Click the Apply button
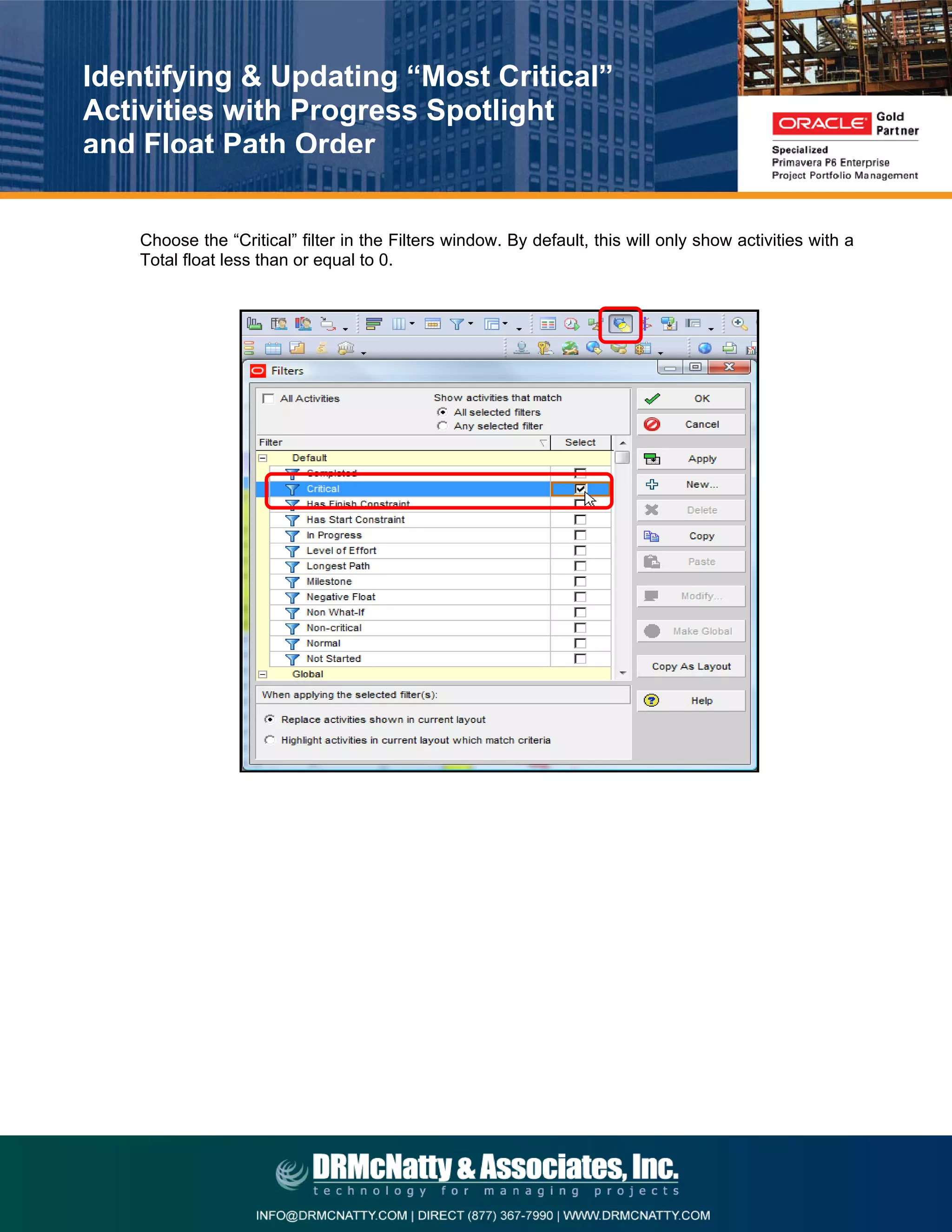 691,458
